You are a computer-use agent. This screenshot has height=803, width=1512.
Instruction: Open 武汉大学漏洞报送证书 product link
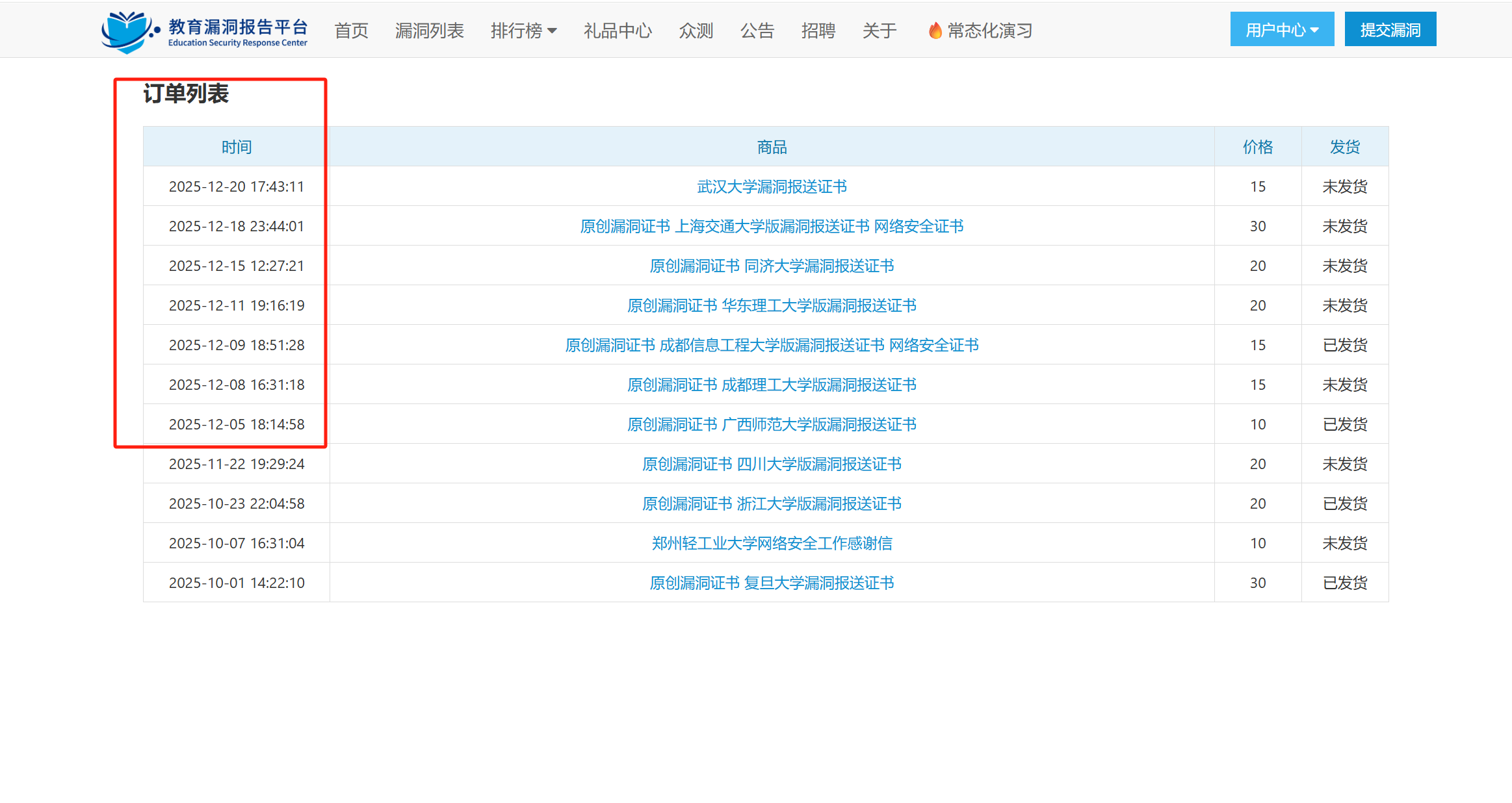(772, 187)
